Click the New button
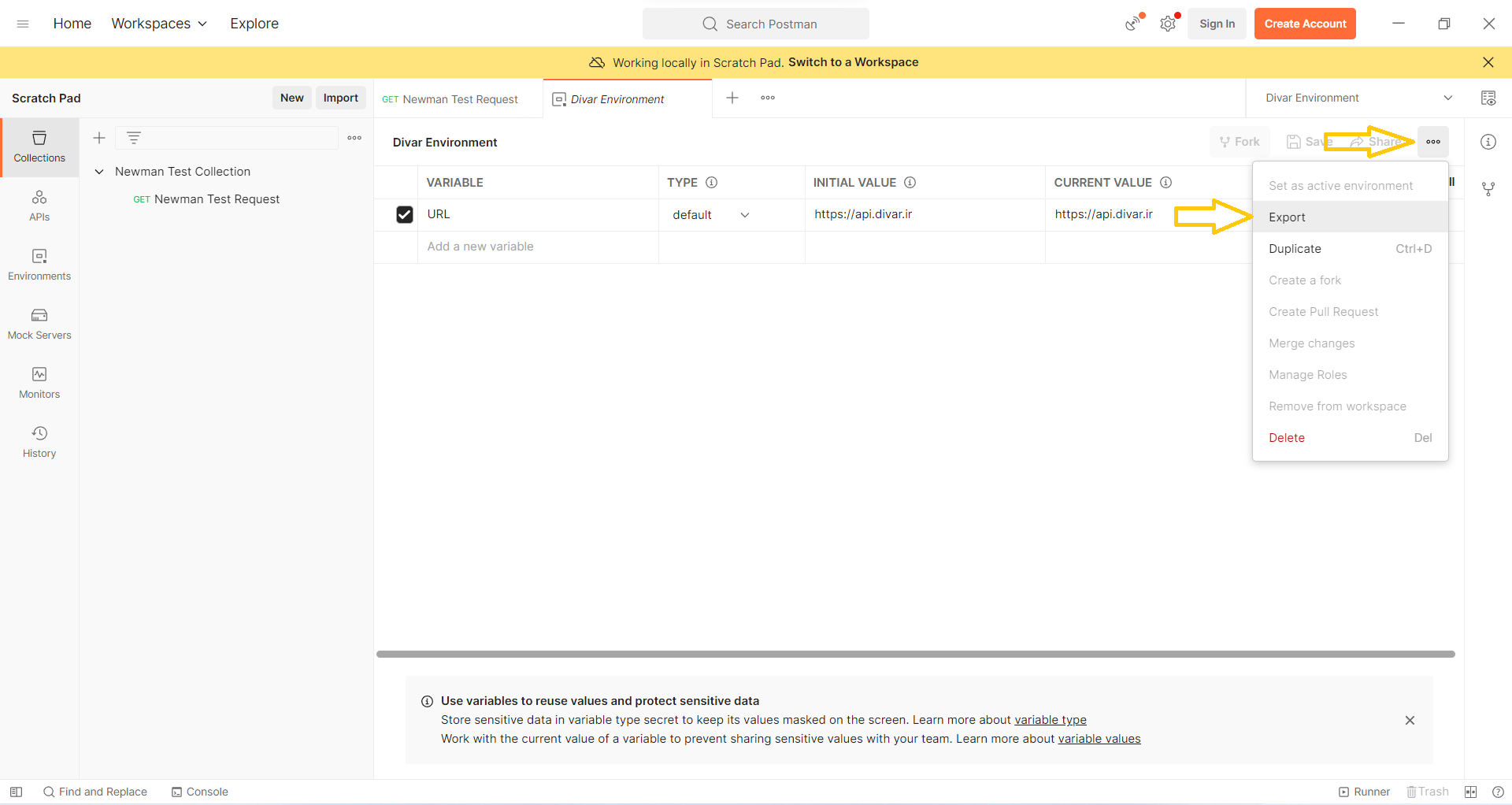This screenshot has height=805, width=1512. pos(292,98)
